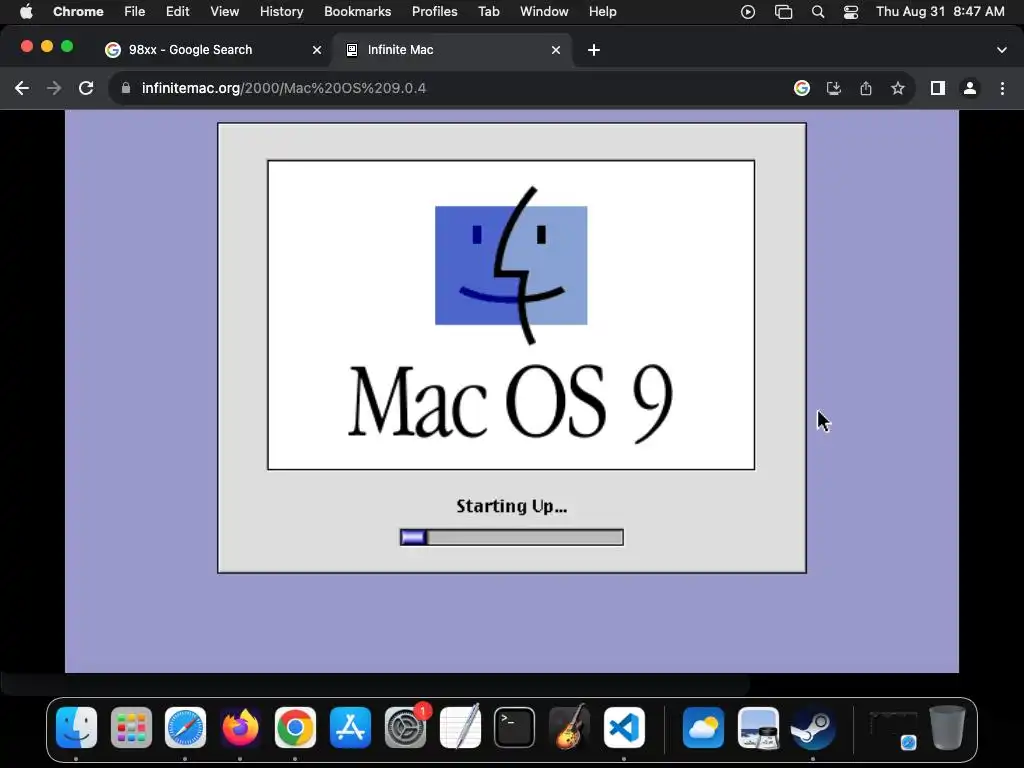This screenshot has width=1024, height=768.
Task: Open TextEdit from the Dock
Action: tap(460, 728)
